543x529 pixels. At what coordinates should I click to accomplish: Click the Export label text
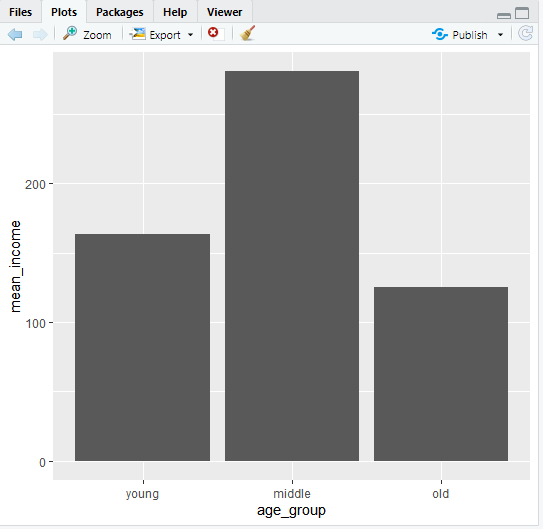[165, 35]
